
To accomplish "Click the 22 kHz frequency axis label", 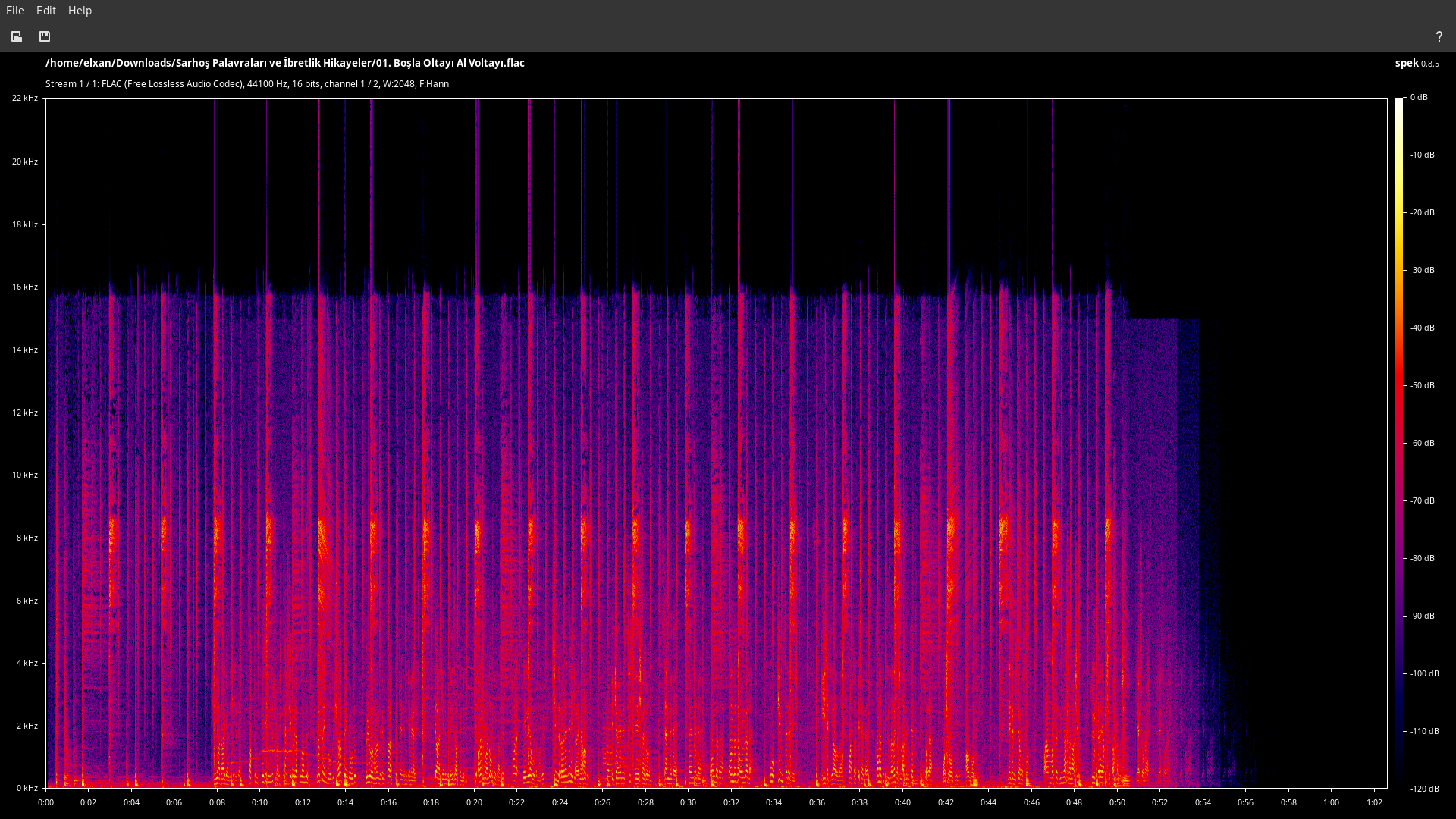I will (x=24, y=98).
